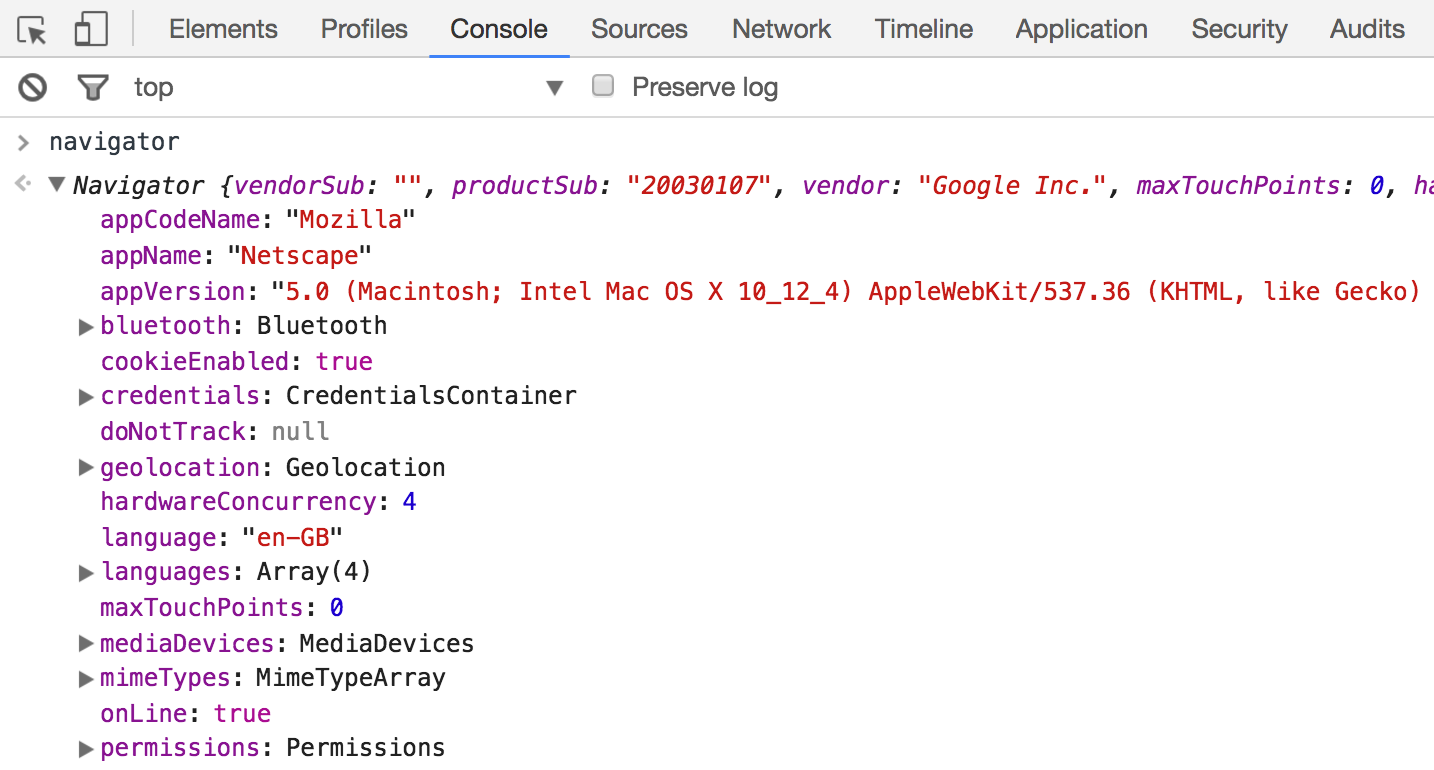Expand the mimeTypes MimeTypeArray entry
Viewport: 1434px width, 770px height.
pyautogui.click(x=86, y=679)
